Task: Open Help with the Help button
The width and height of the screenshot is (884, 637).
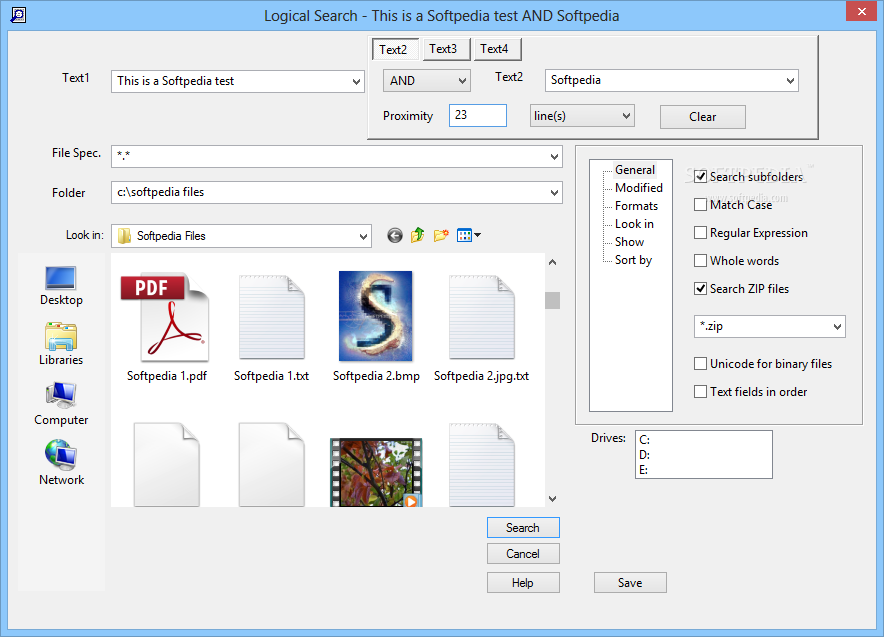Action: (523, 583)
